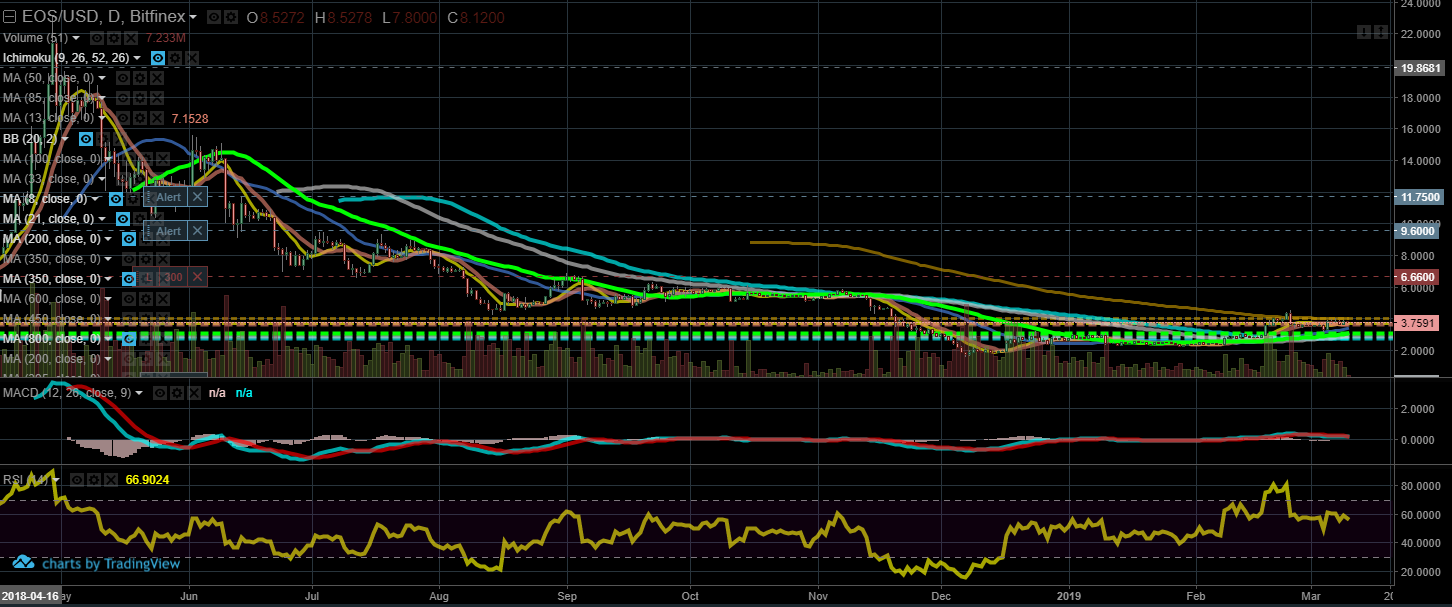Remove MA (100, close, 0) with its X
The height and width of the screenshot is (607, 1452).
pos(163,159)
